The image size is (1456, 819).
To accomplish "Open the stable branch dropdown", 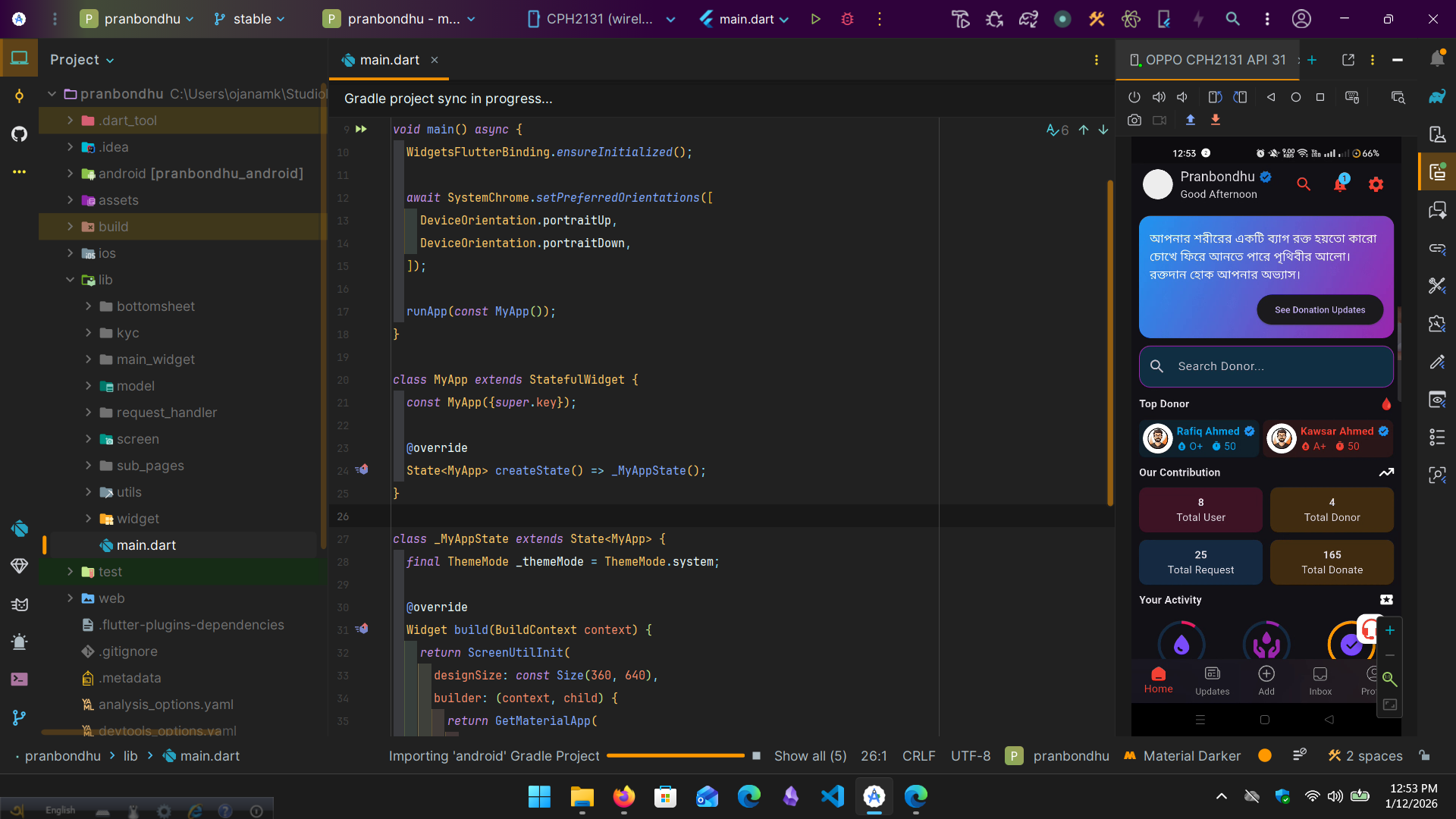I will pos(249,19).
